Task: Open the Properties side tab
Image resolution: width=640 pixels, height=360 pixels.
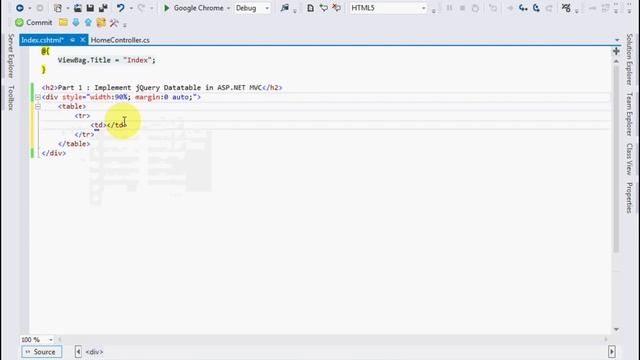Action: coord(629,198)
